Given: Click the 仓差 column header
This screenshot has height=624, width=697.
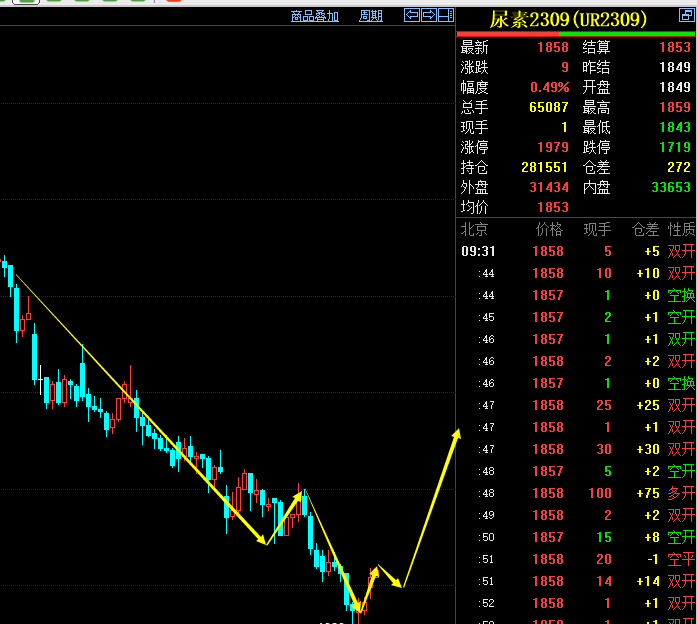Looking at the screenshot, I should pyautogui.click(x=646, y=230).
